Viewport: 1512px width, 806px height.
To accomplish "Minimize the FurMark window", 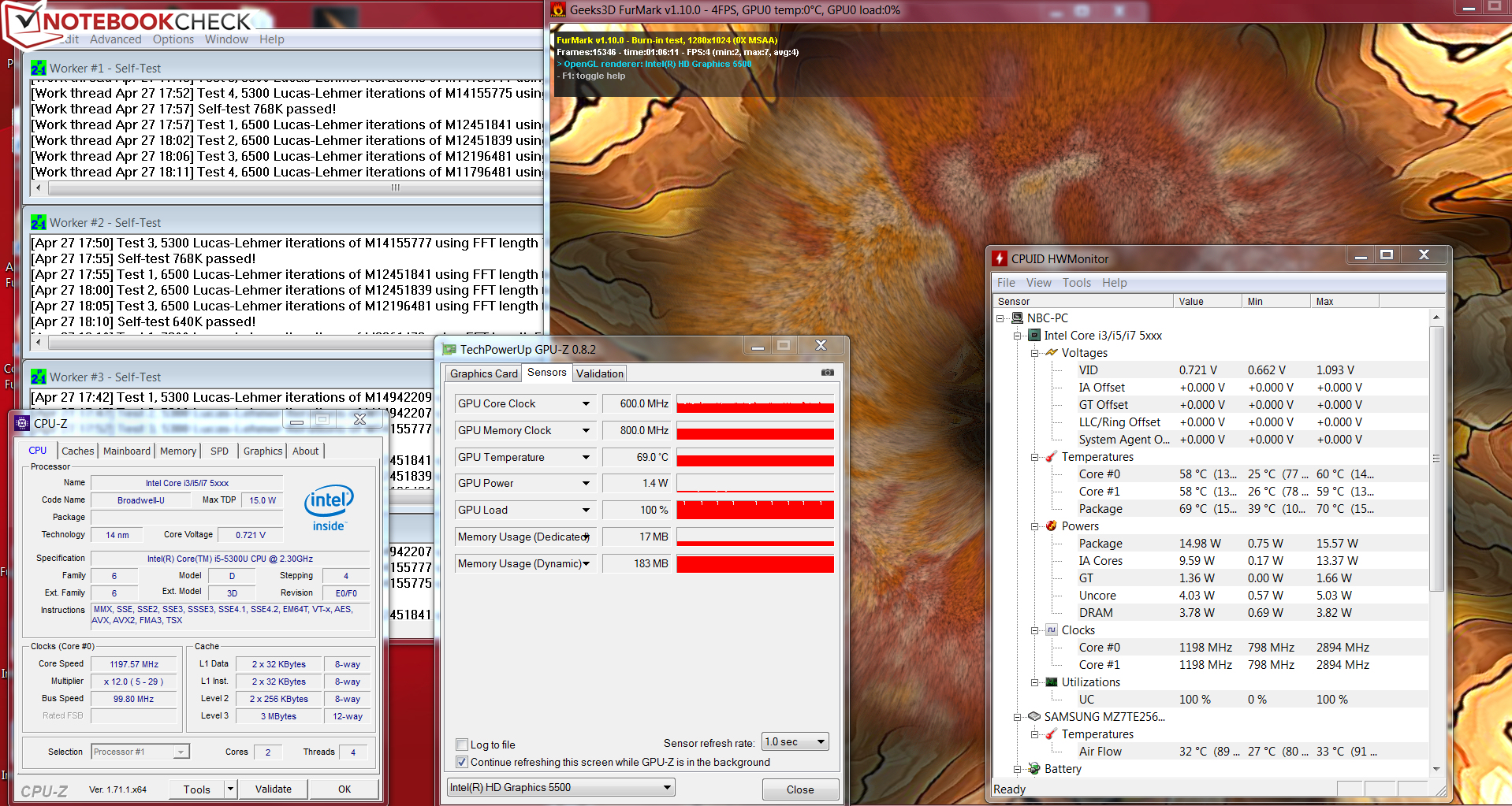I will [x=1469, y=7].
